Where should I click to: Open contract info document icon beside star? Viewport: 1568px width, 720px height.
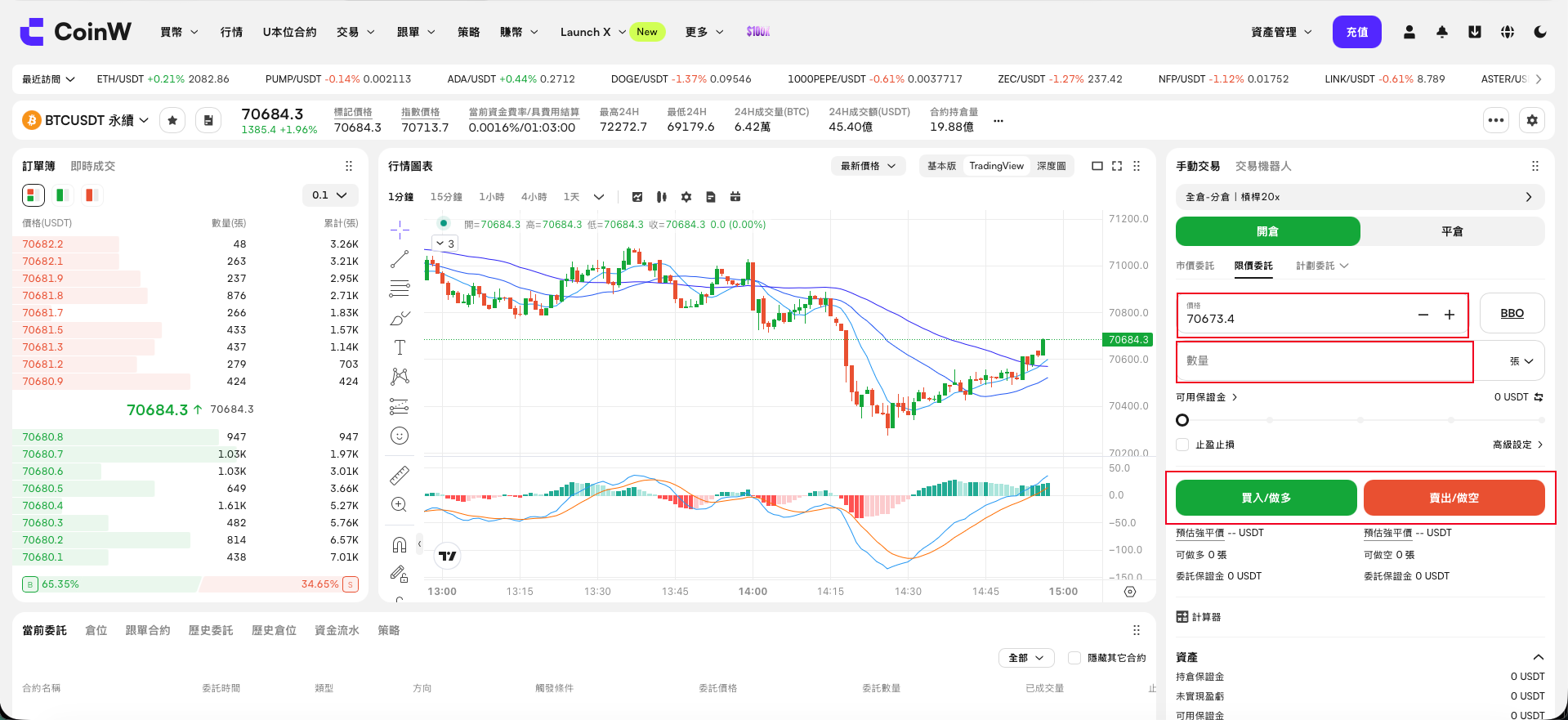coord(208,120)
